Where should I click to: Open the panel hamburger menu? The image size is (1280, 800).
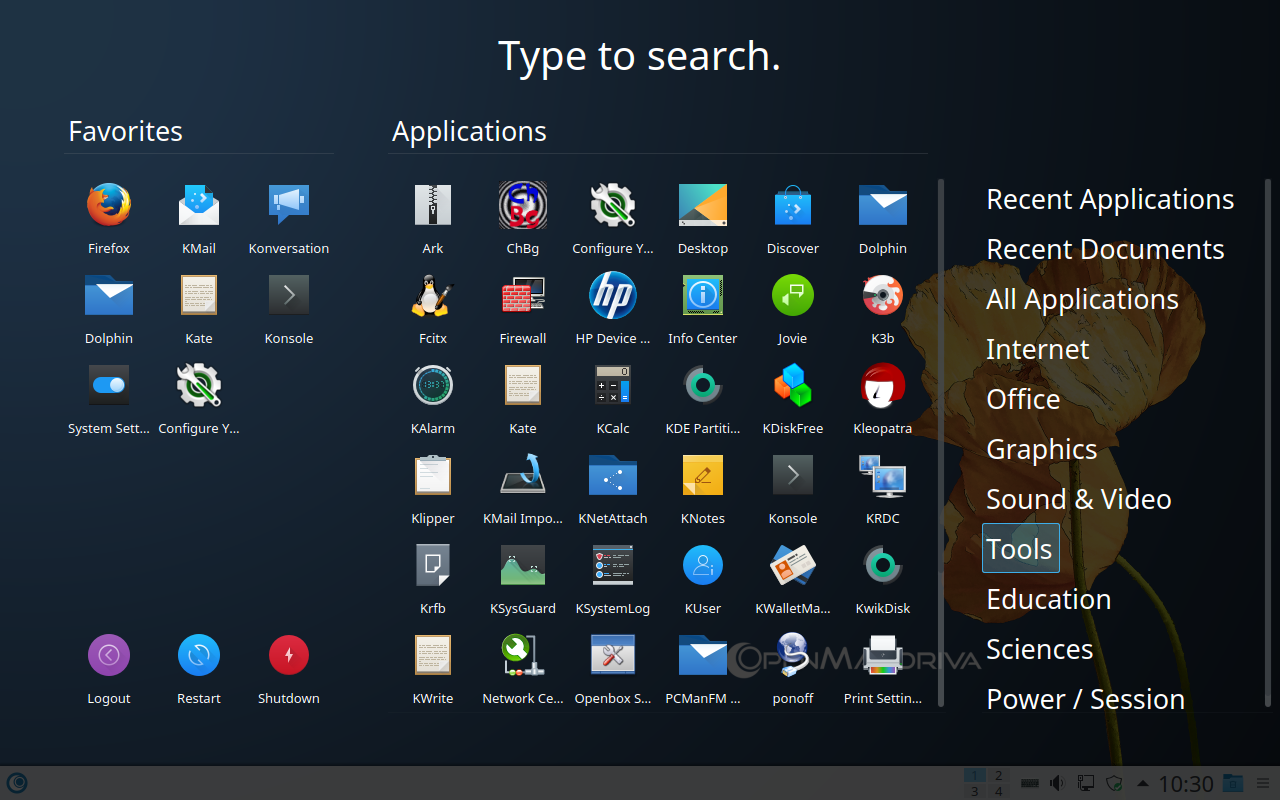click(1262, 783)
